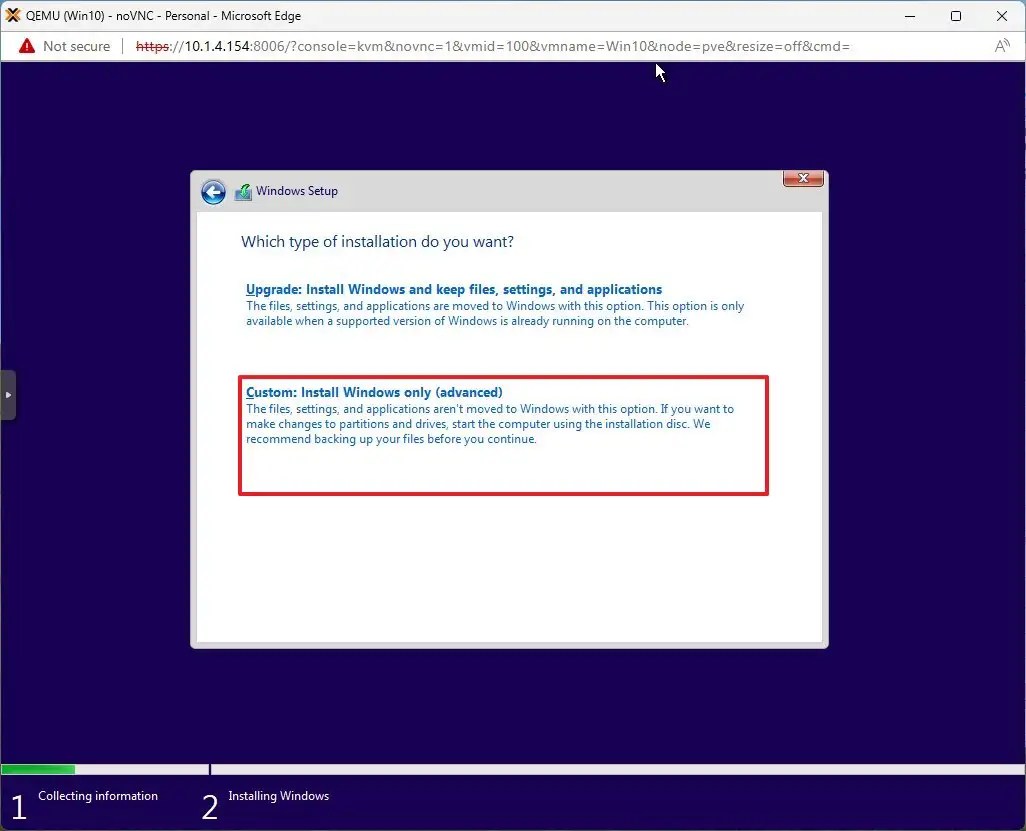Click the Windows Setup logo in the dialog titlebar
Image resolution: width=1026 pixels, height=831 pixels.
[x=243, y=191]
